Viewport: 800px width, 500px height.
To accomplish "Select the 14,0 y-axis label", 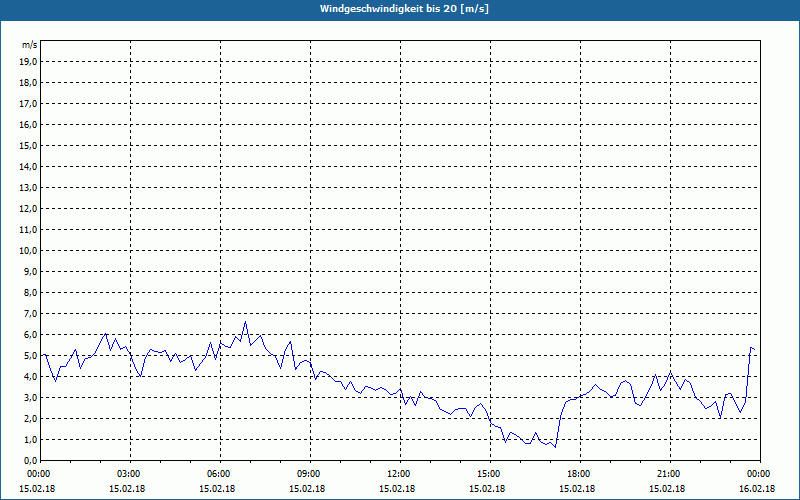I will pyautogui.click(x=29, y=166).
